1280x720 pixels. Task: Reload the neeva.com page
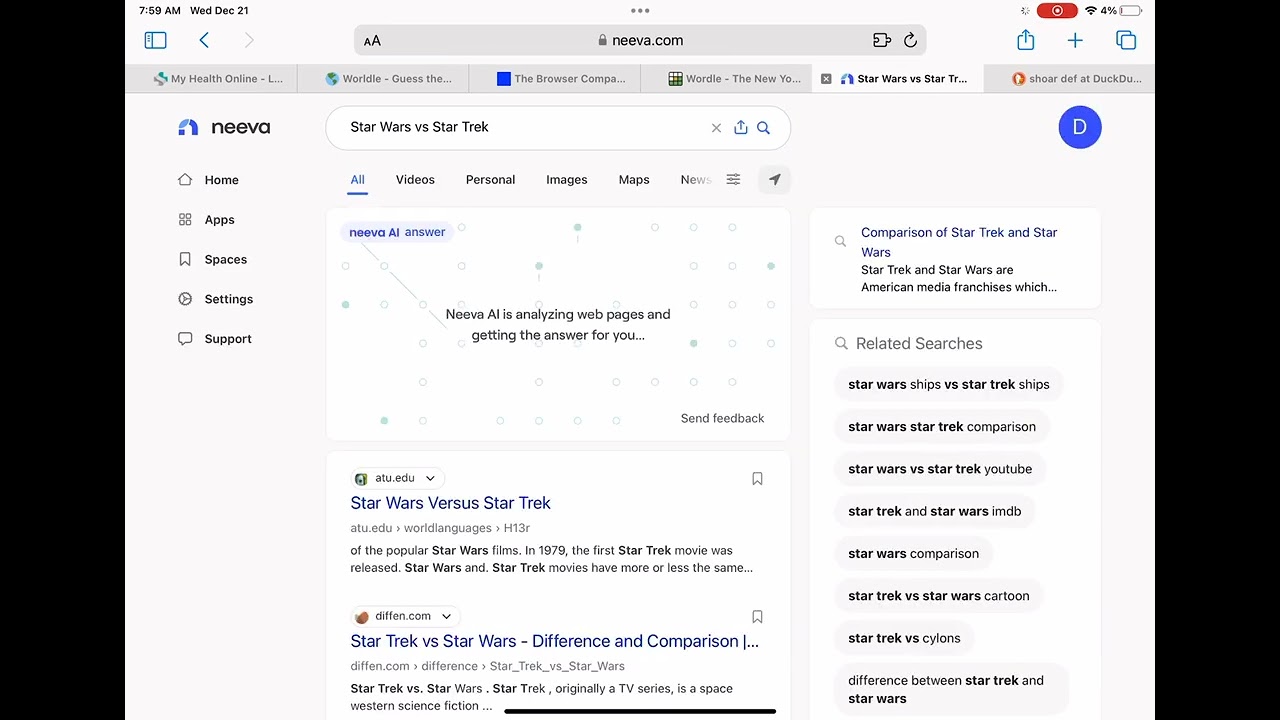click(910, 40)
